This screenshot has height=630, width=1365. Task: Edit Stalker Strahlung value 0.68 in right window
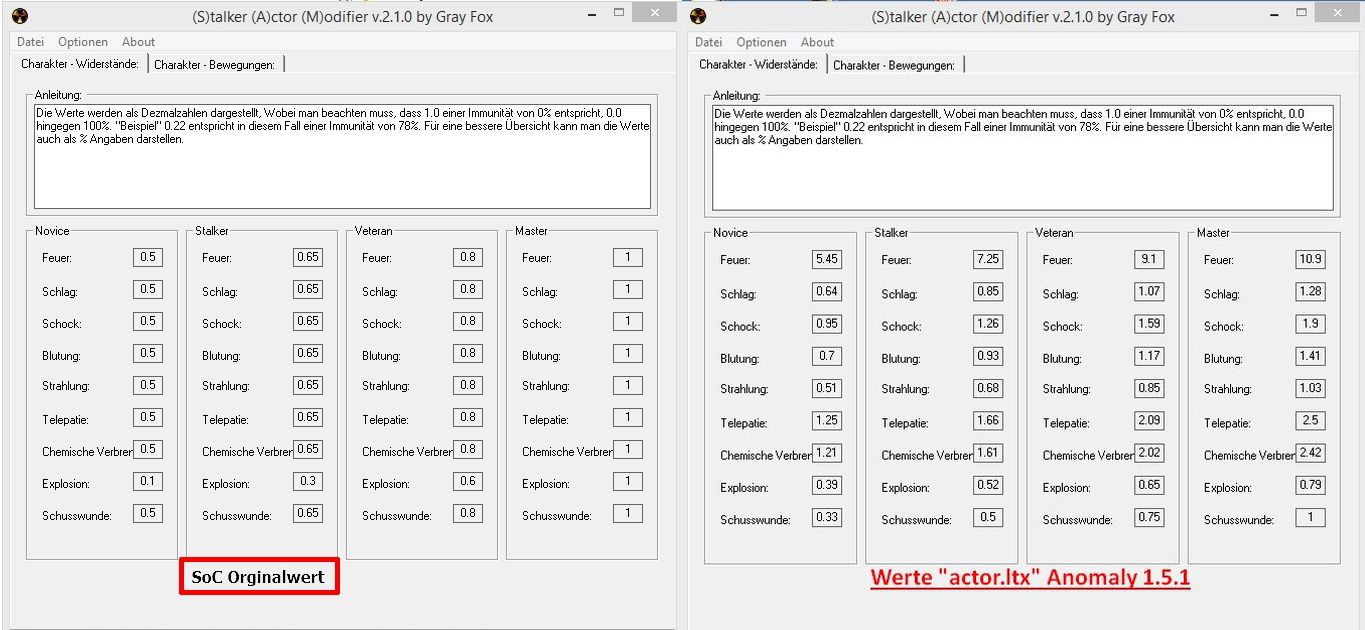pos(988,388)
